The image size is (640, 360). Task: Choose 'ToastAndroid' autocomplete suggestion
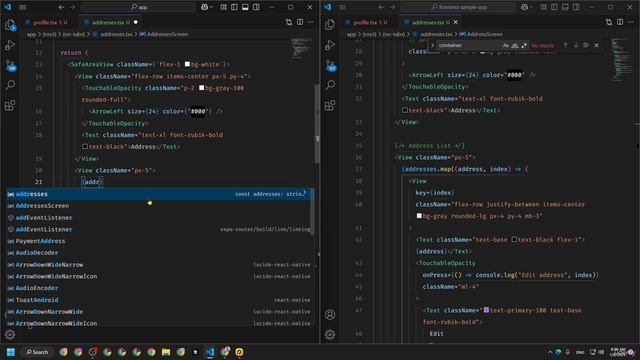click(159, 300)
